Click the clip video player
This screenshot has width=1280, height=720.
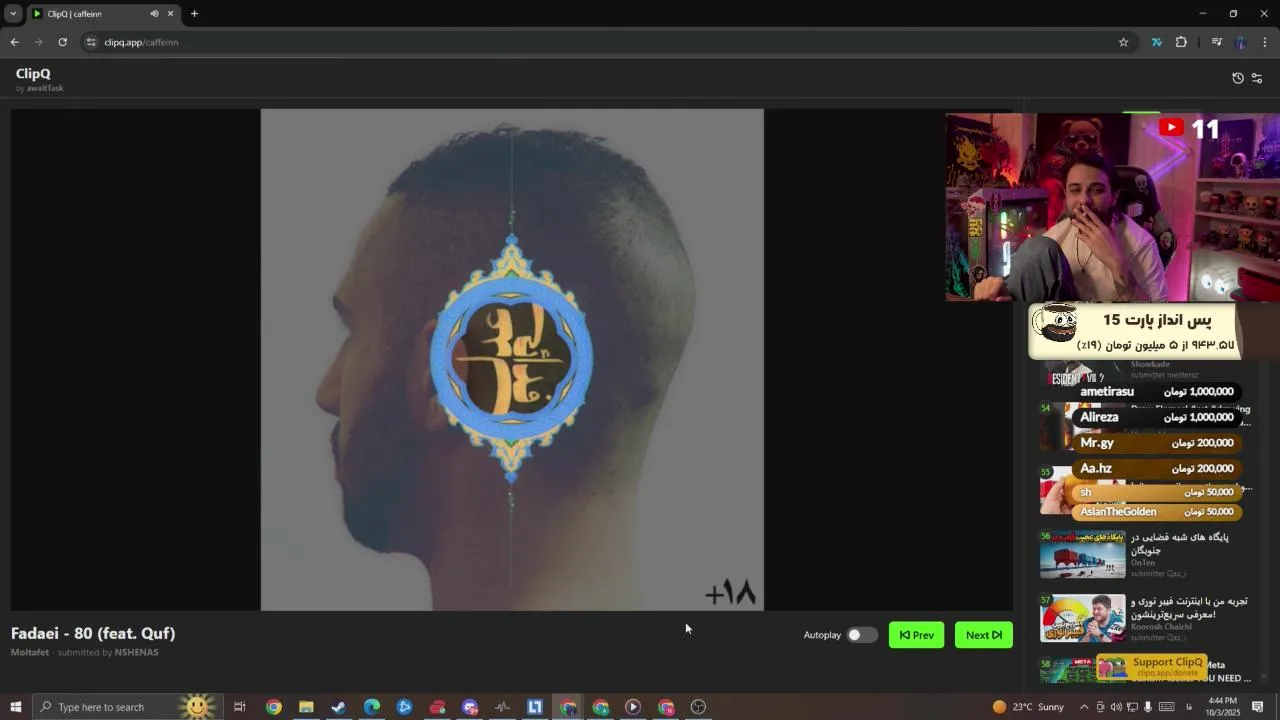[512, 360]
